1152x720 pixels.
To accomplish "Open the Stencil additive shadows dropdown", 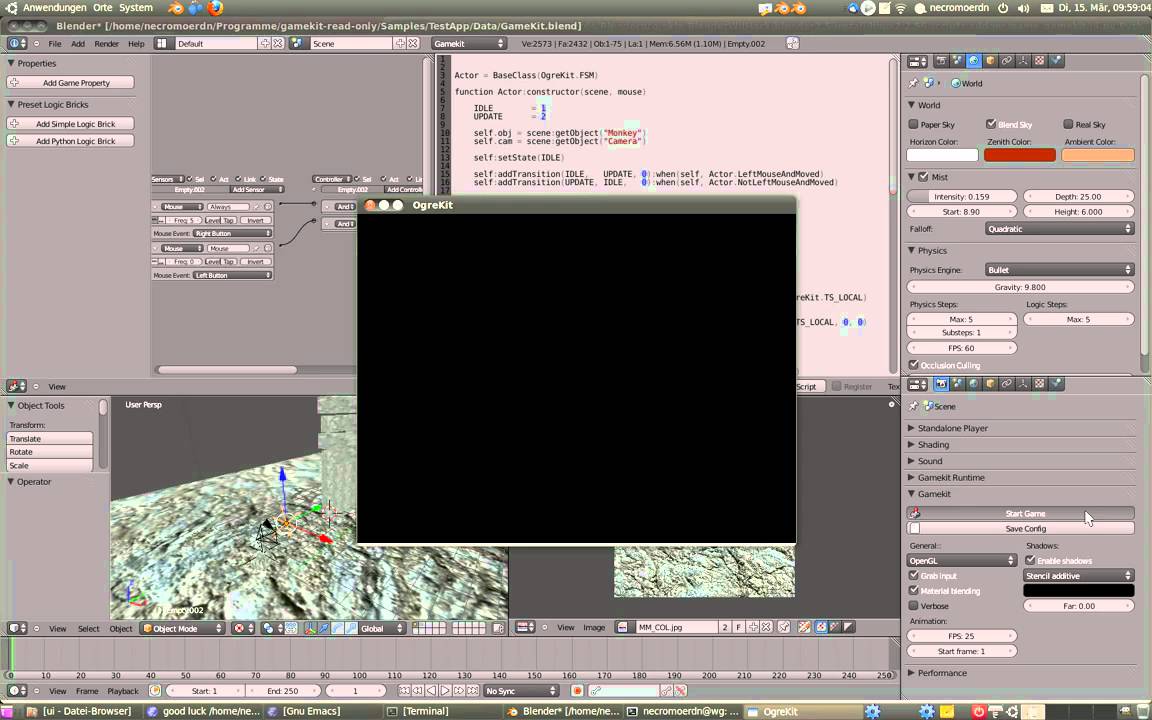I will click(x=1079, y=575).
